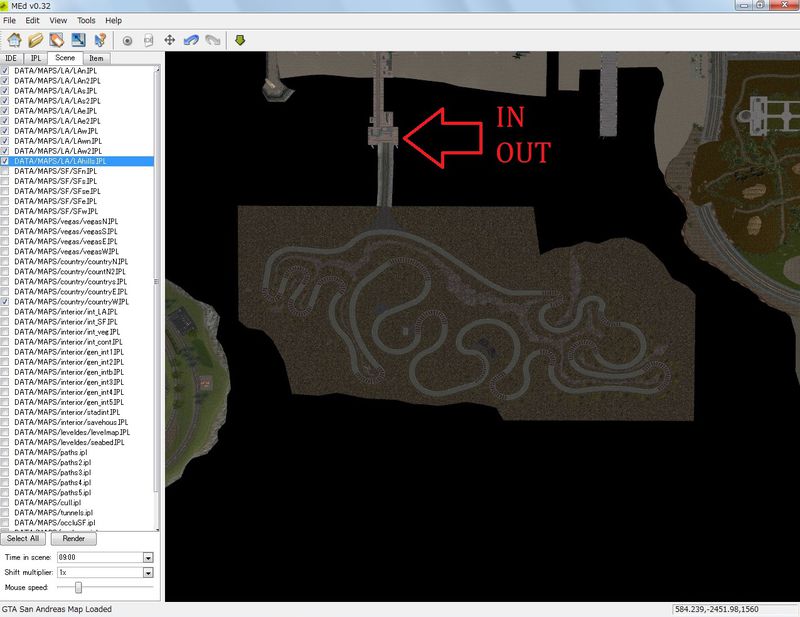Screen dimensions: 800x617
Task: Click the round target dot toolbar icon
Action: coord(127,40)
